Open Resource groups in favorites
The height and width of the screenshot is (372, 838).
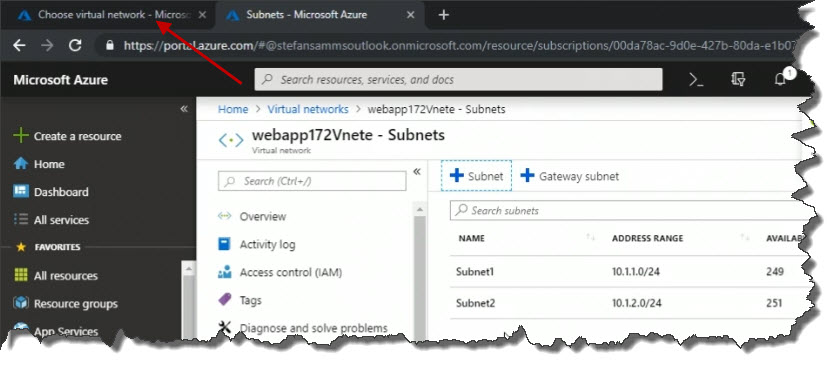coord(75,304)
